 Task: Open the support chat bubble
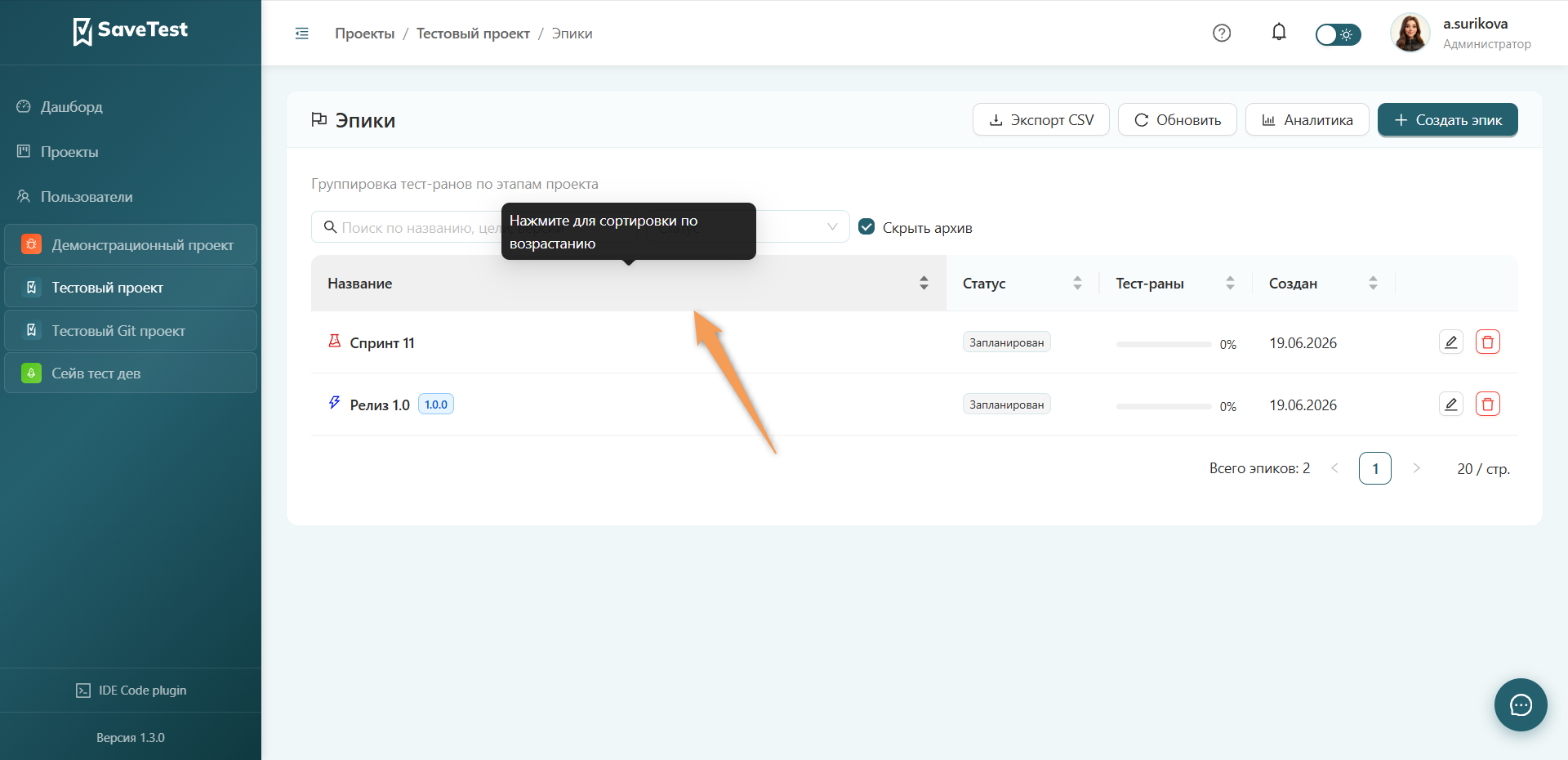click(x=1521, y=704)
